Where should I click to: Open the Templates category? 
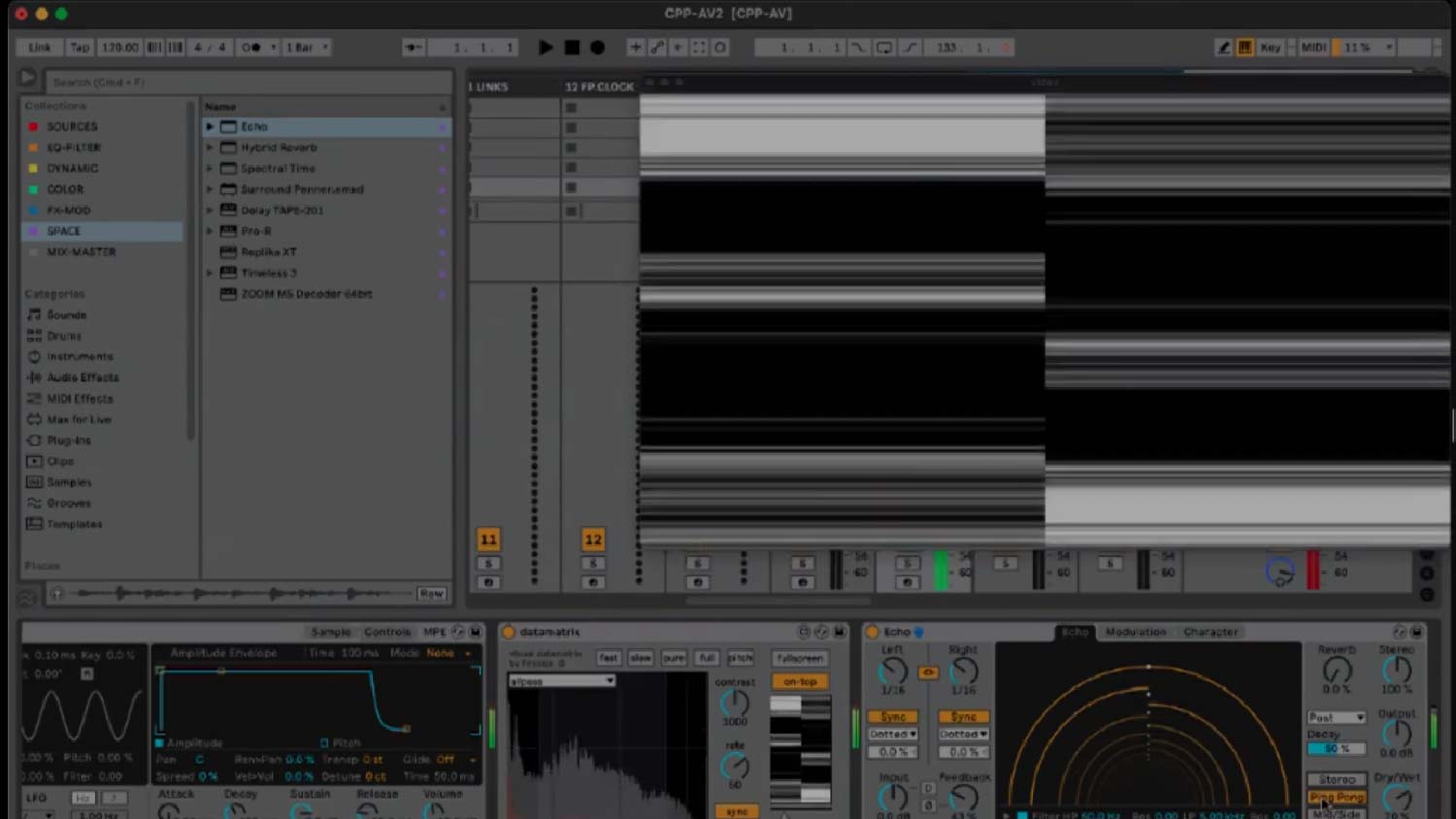[75, 524]
